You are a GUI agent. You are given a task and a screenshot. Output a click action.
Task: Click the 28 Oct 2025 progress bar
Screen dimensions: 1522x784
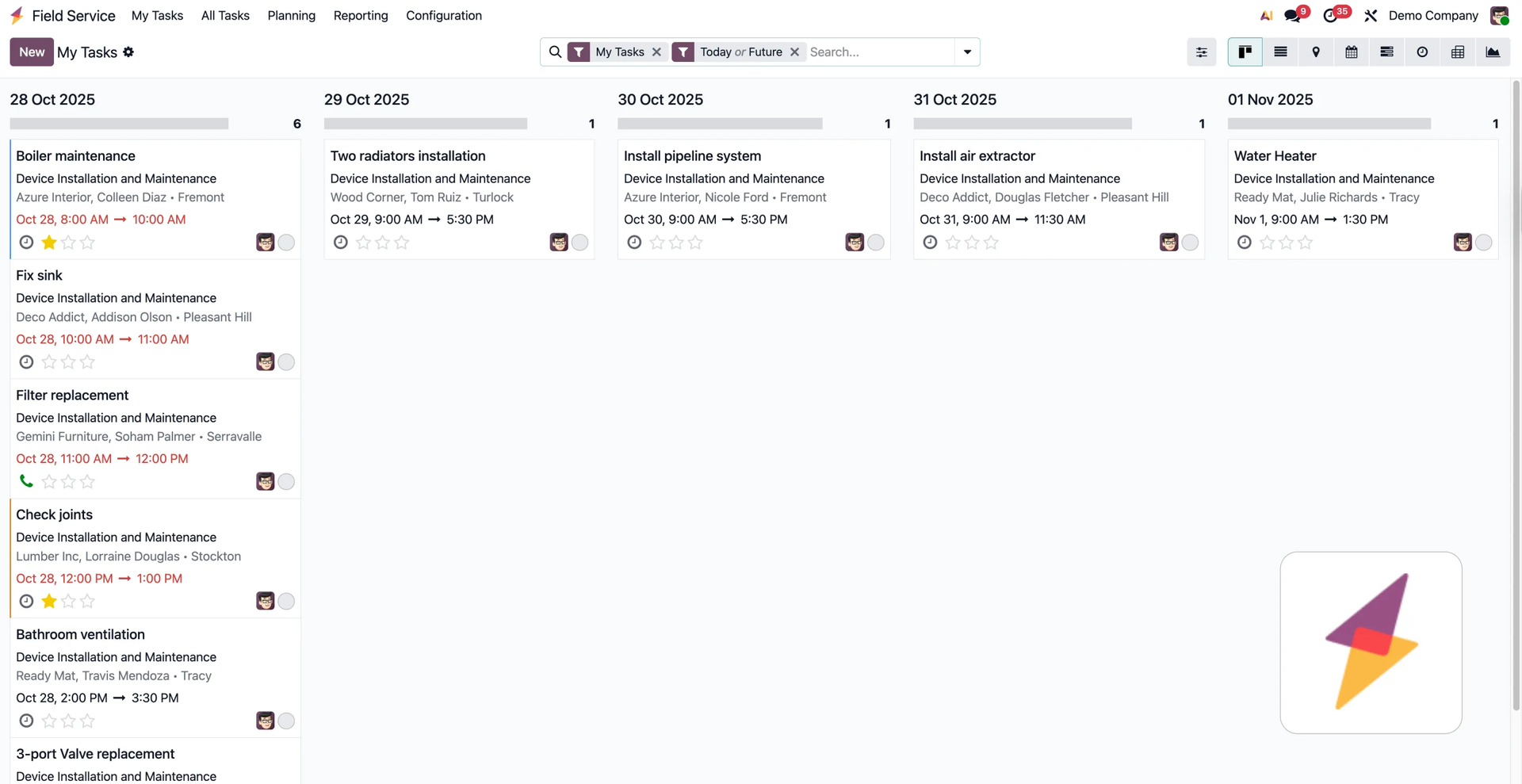pyautogui.click(x=119, y=124)
